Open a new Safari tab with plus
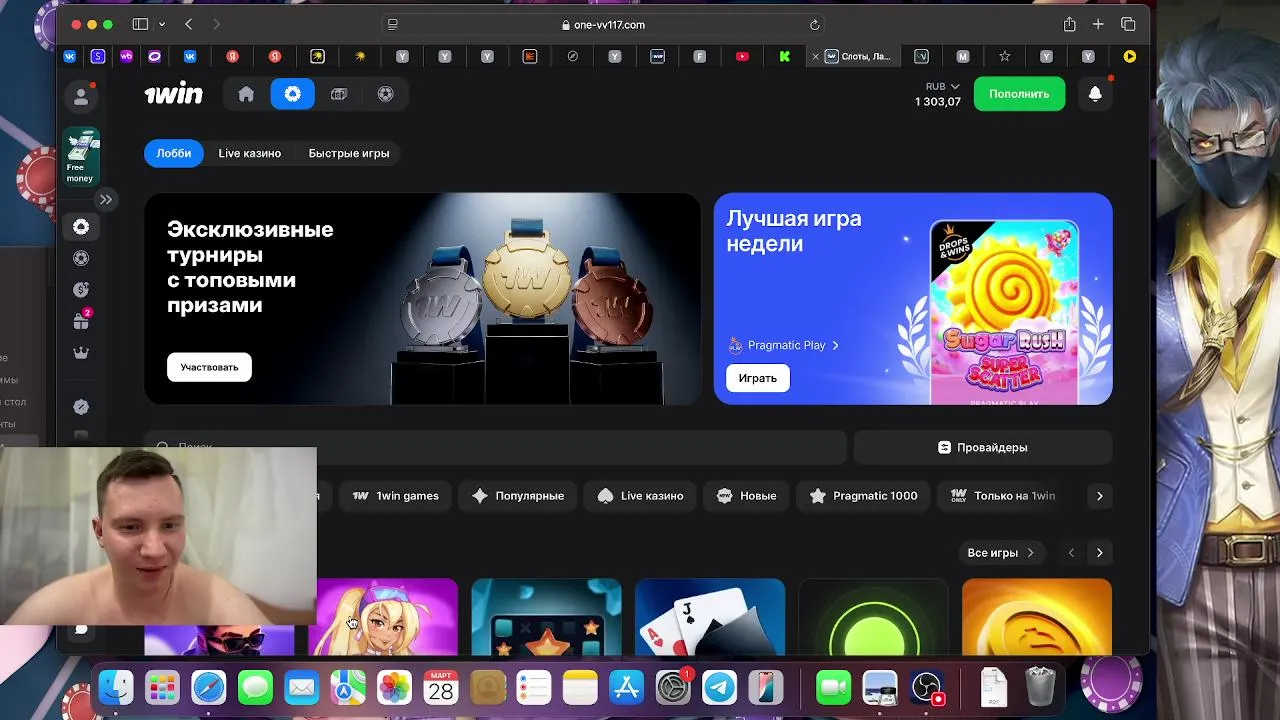Screen dimensions: 1280x720 [x=1098, y=24]
